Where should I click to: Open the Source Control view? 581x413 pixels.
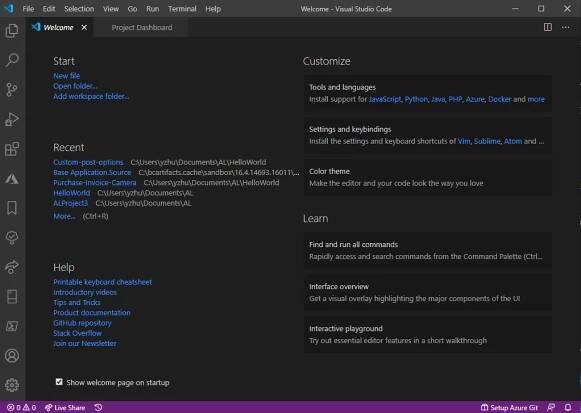(x=12, y=89)
